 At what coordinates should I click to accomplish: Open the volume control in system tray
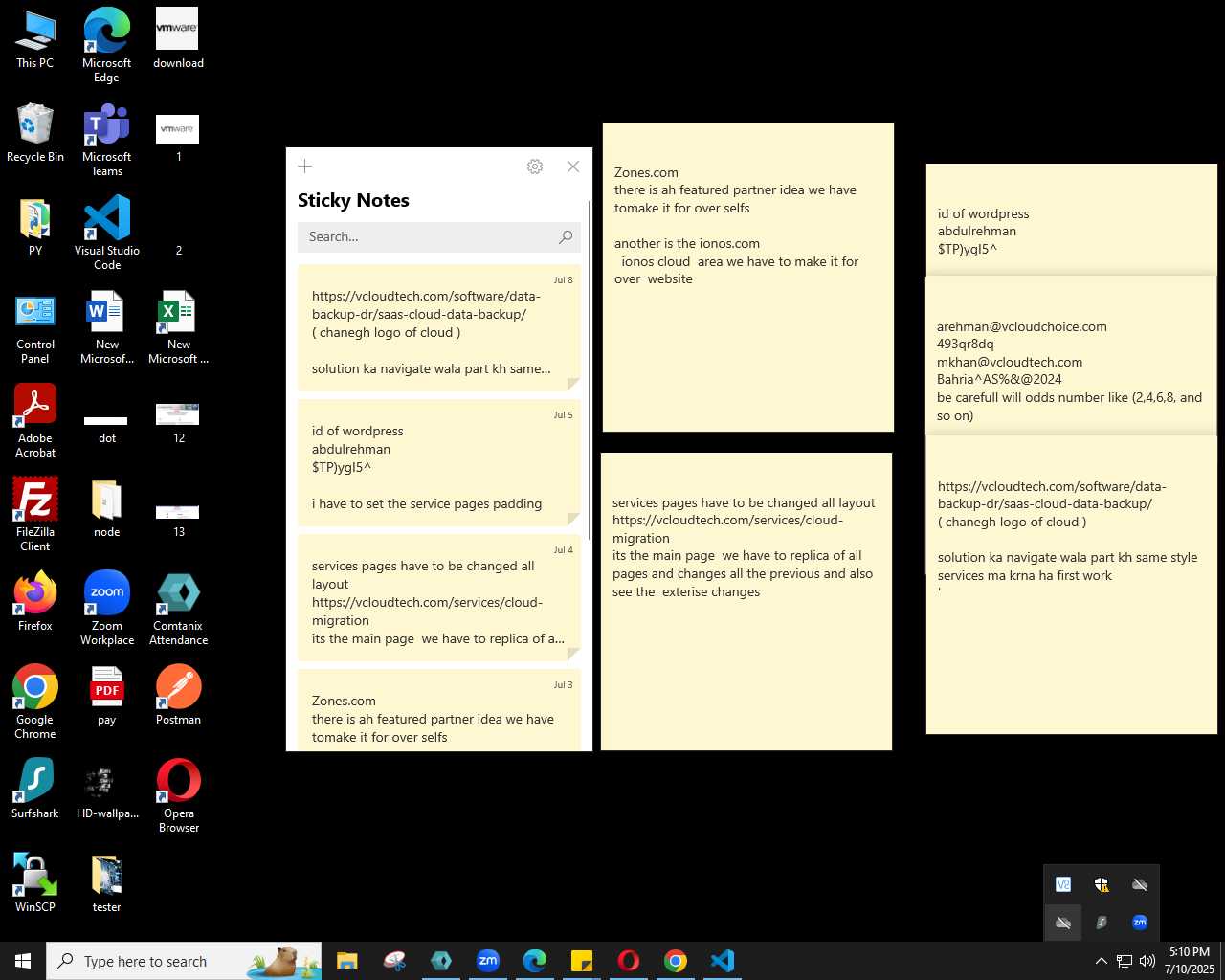point(1147,961)
